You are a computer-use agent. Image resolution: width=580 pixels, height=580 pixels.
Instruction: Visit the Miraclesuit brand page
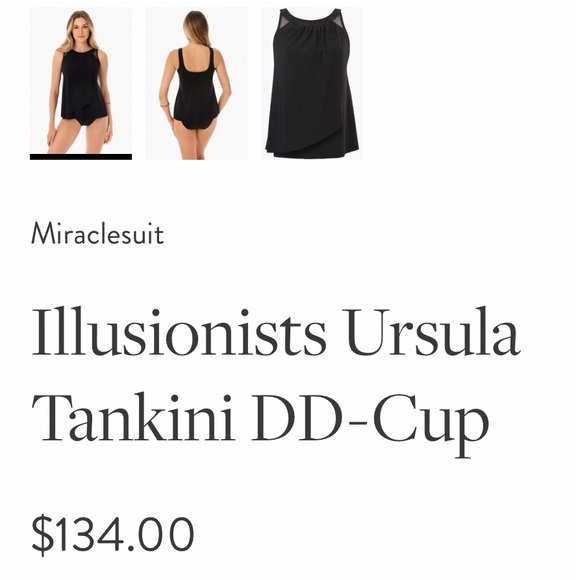[x=98, y=233]
